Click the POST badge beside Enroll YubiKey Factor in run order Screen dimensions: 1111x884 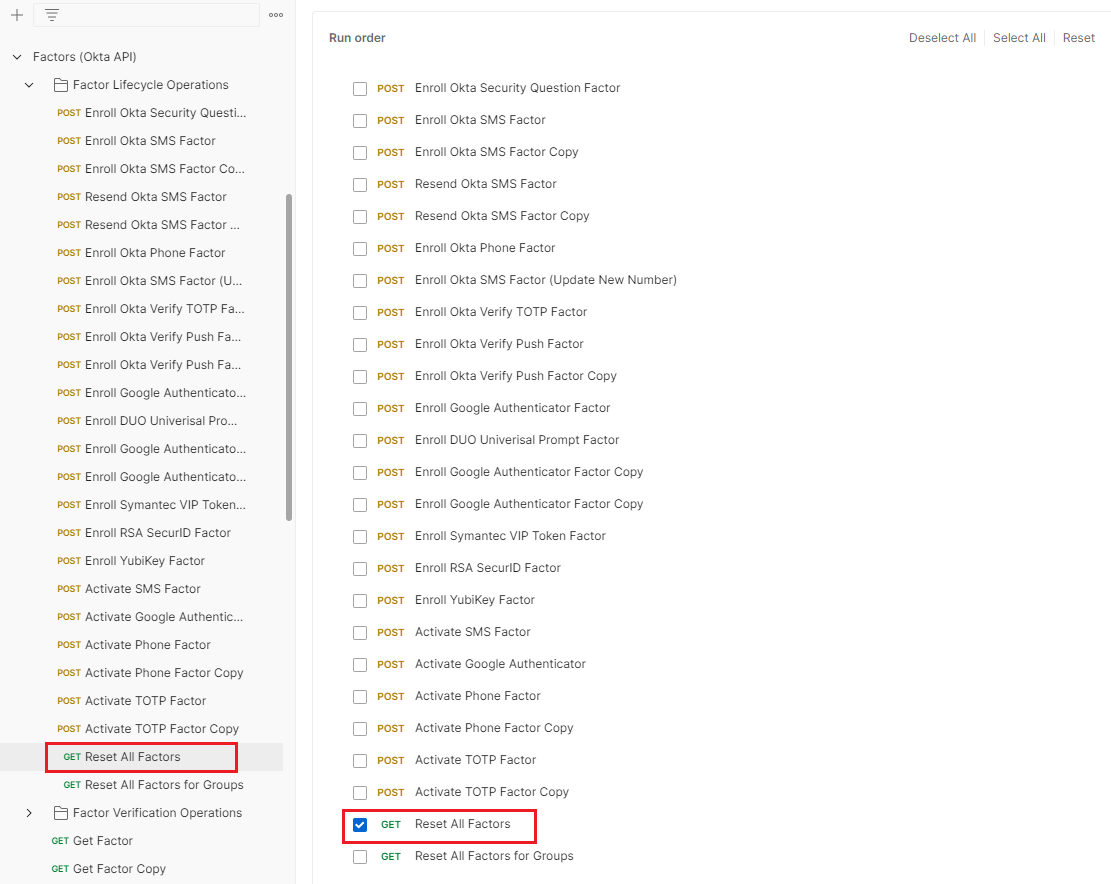pyautogui.click(x=390, y=600)
